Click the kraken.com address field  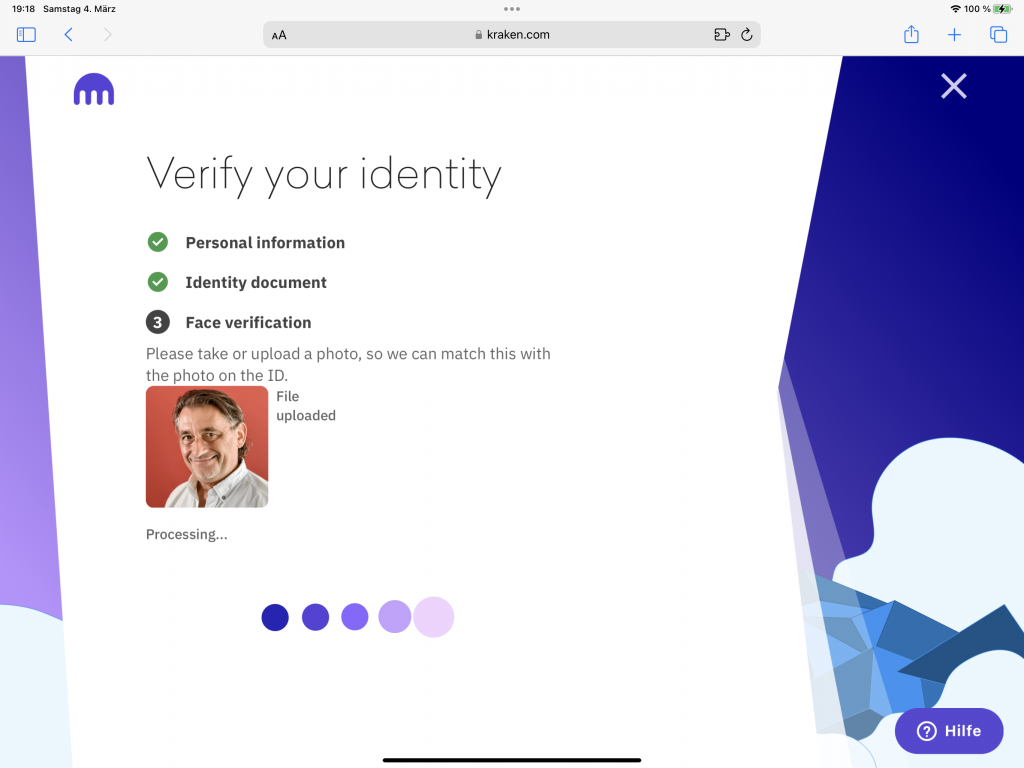512,35
